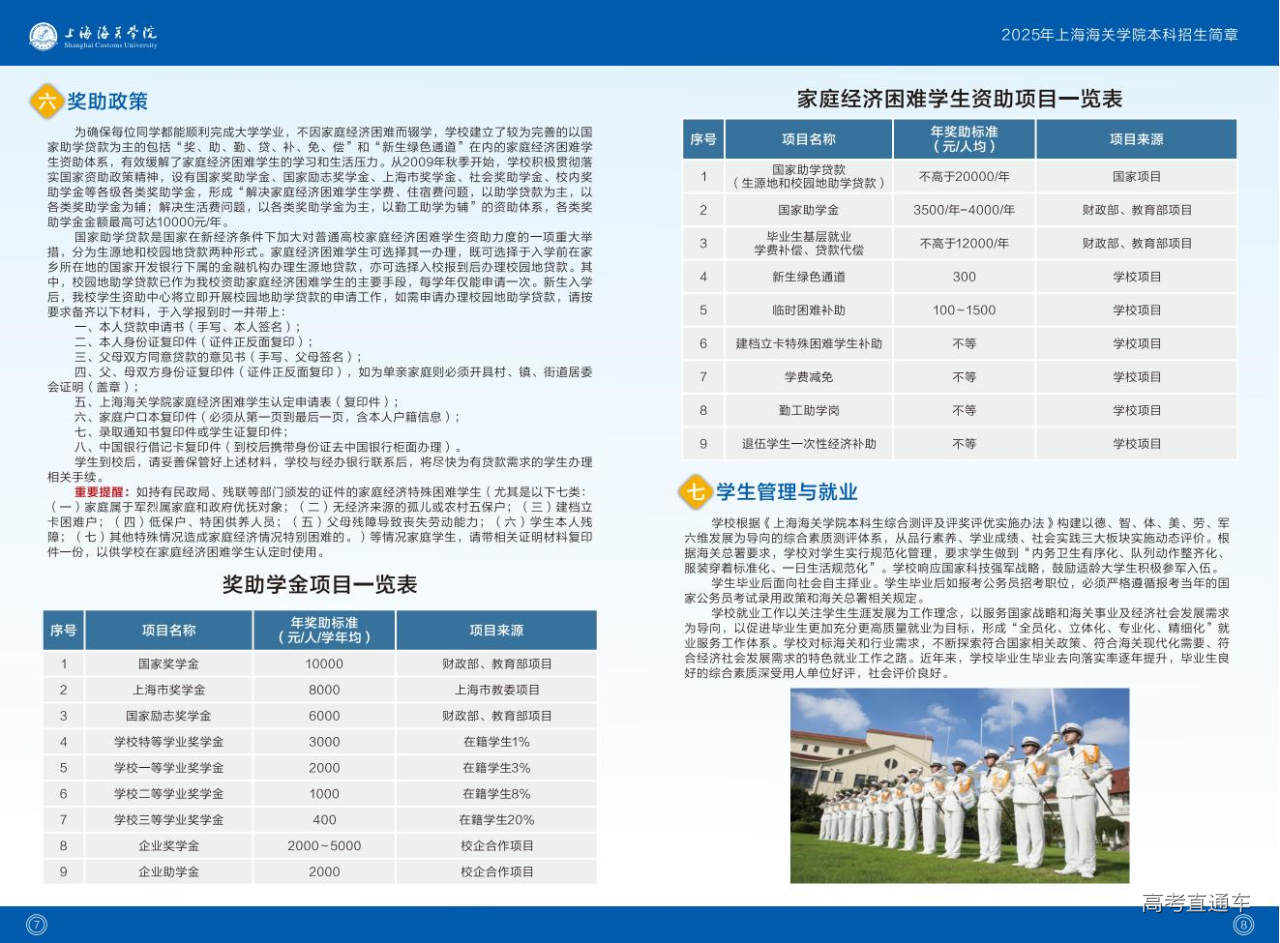This screenshot has width=1280, height=943.
Task: Select the "学生管理与就业" section heading
Action: tap(786, 491)
